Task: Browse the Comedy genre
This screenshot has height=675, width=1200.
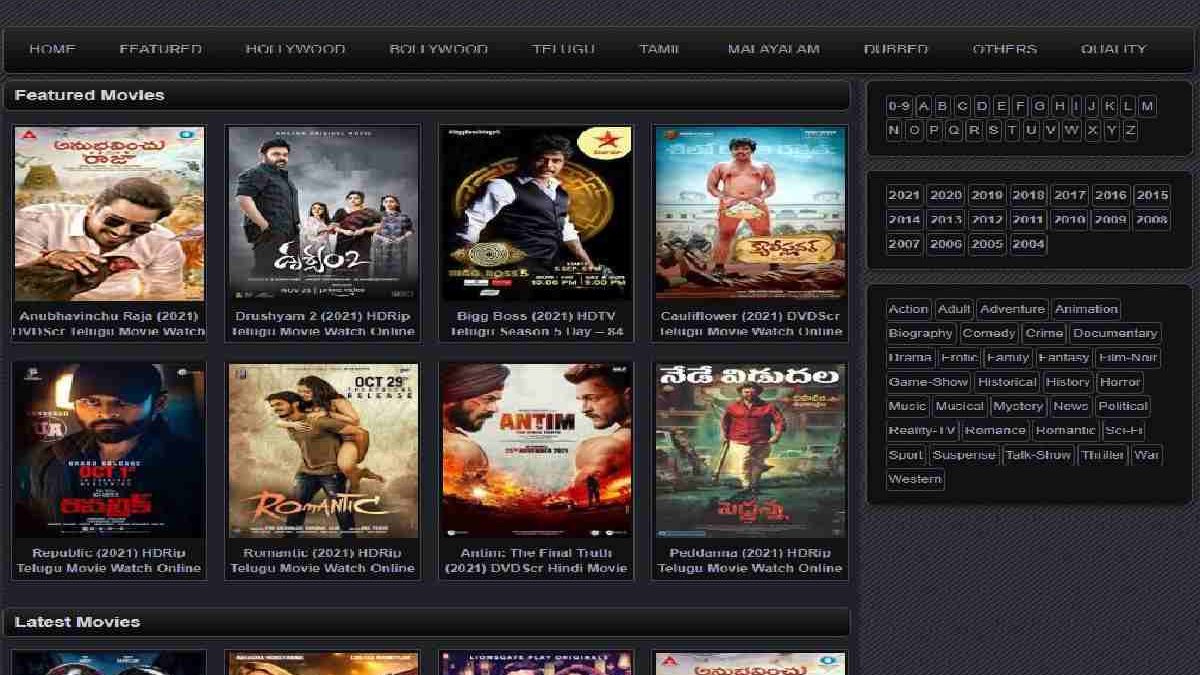Action: [989, 333]
